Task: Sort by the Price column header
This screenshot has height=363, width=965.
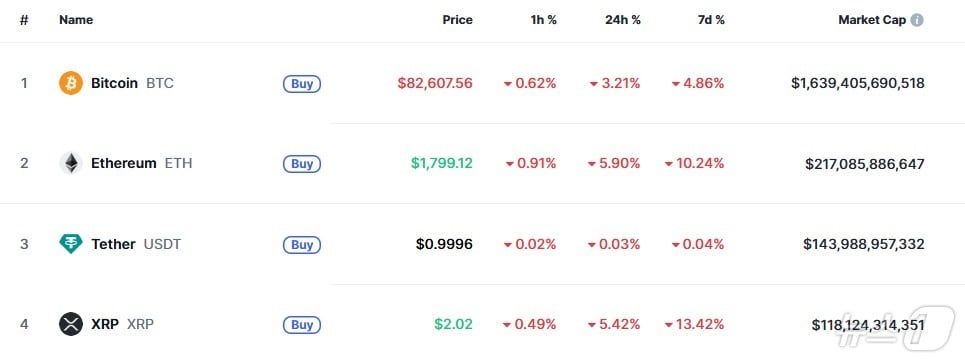Action: 457,20
